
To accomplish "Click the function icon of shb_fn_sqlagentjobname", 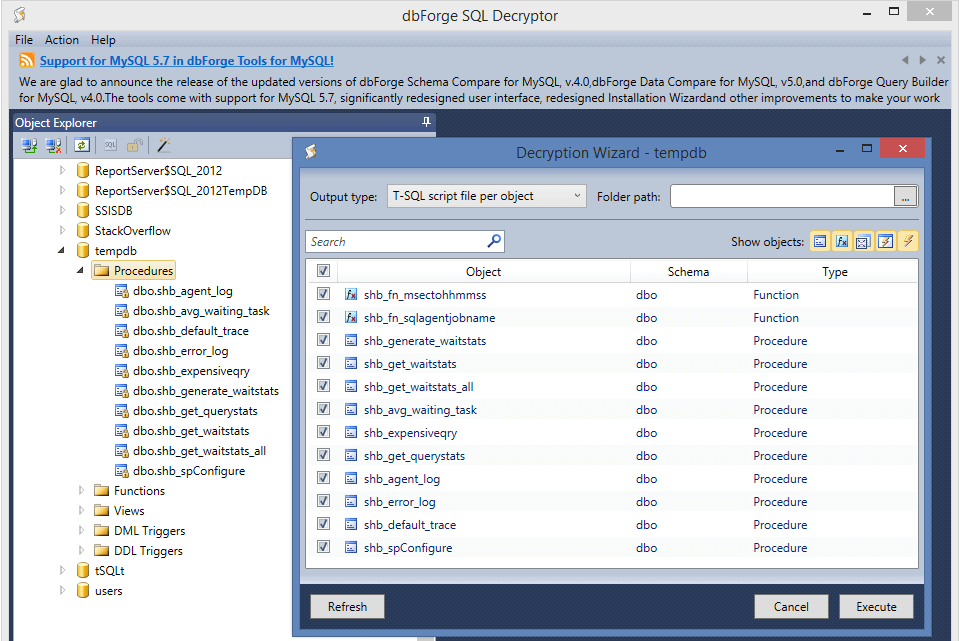I will pyautogui.click(x=351, y=317).
